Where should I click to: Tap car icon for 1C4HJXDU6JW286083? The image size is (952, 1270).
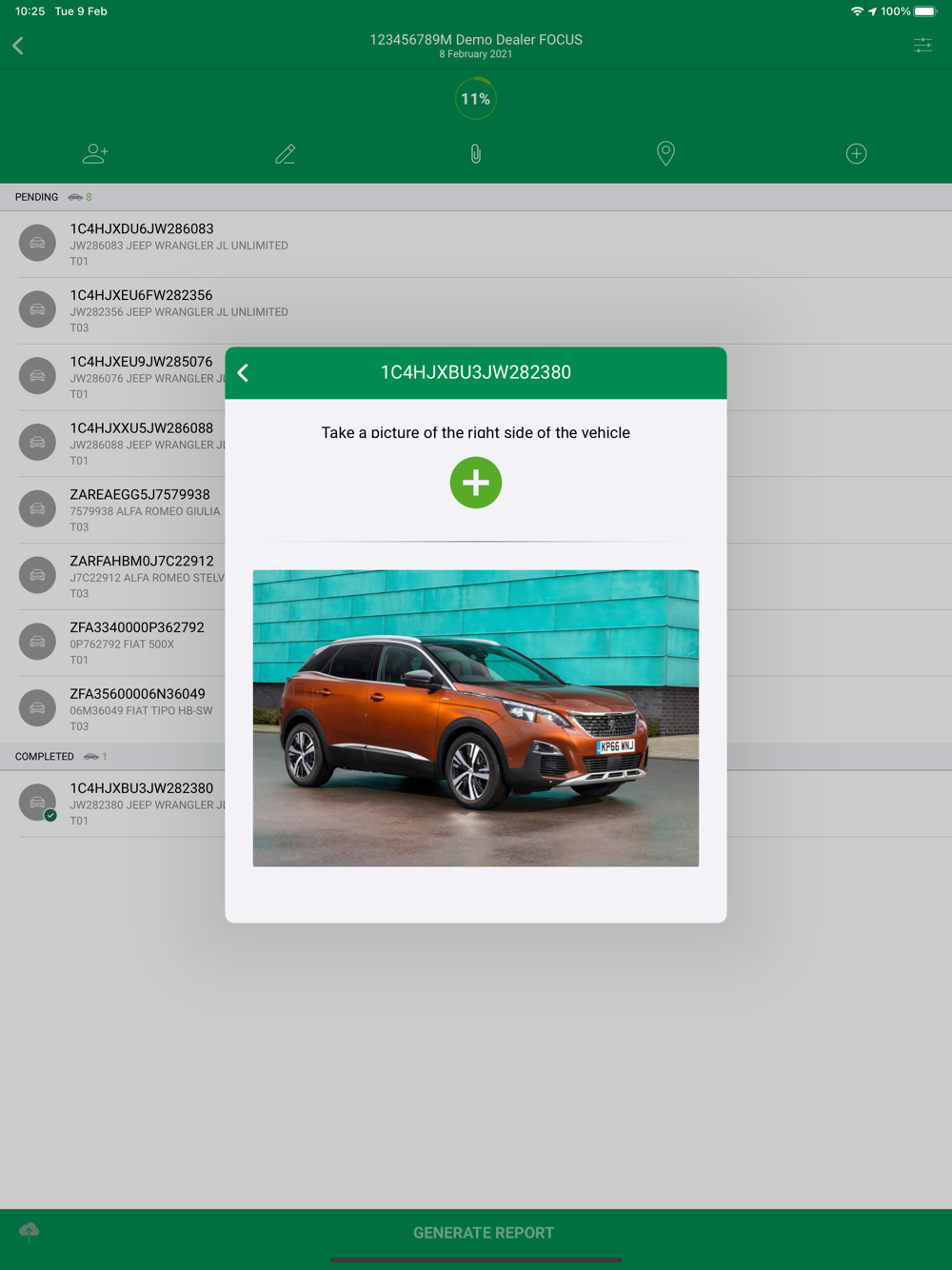click(x=37, y=243)
